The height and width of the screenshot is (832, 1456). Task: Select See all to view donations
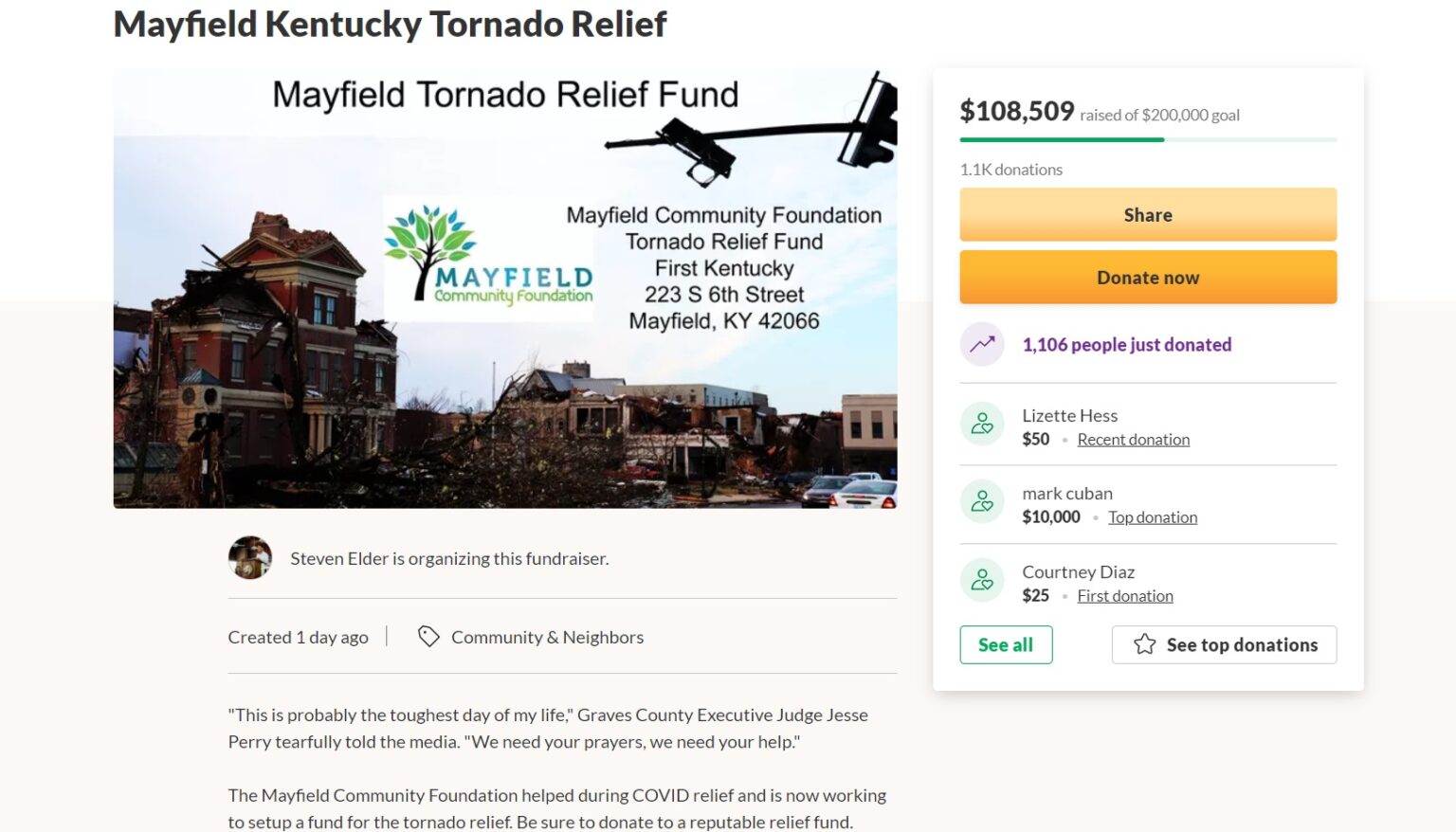pos(1006,644)
